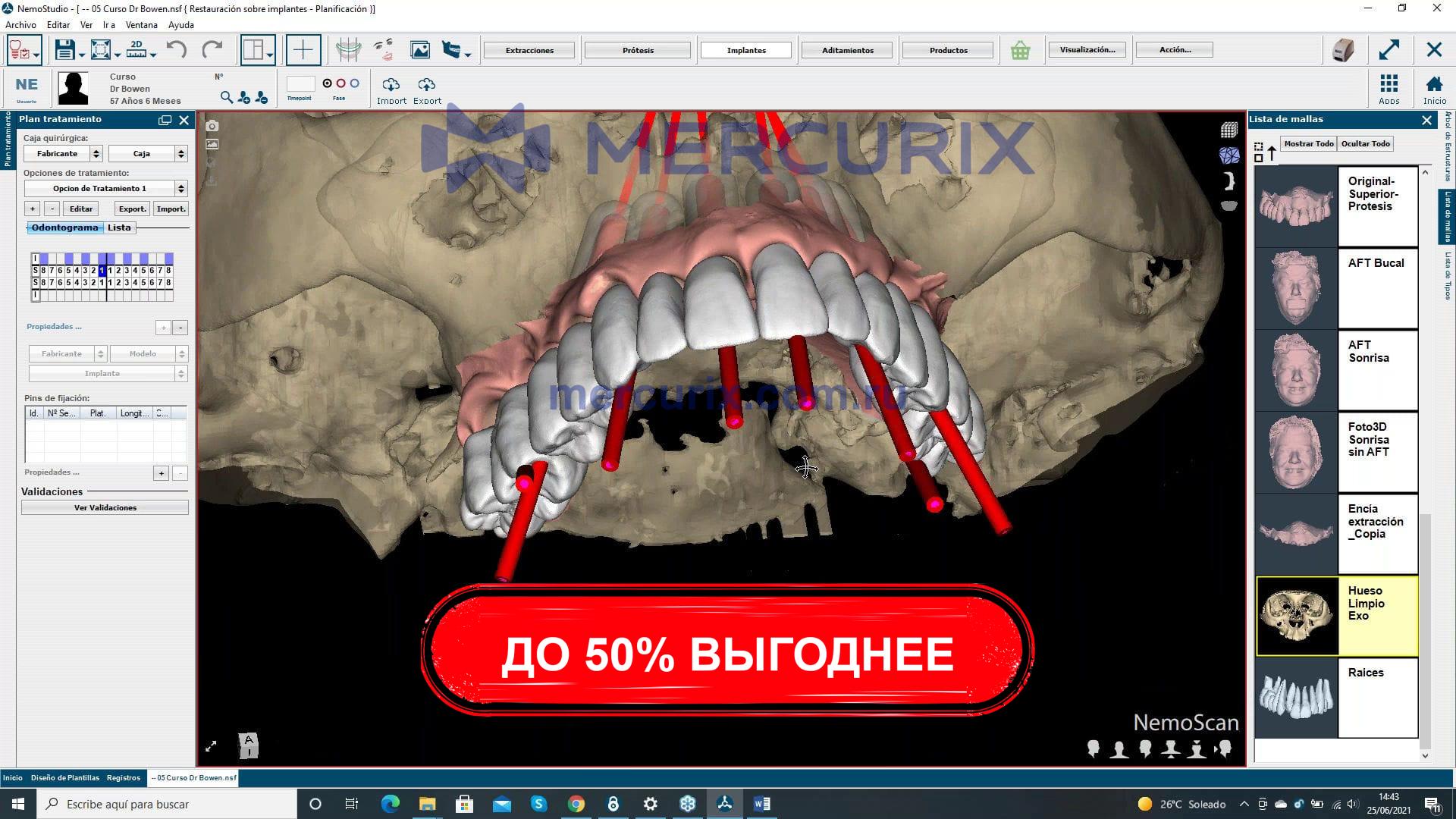This screenshot has width=1456, height=819.
Task: Open Windows Start menu
Action: pos(18,804)
